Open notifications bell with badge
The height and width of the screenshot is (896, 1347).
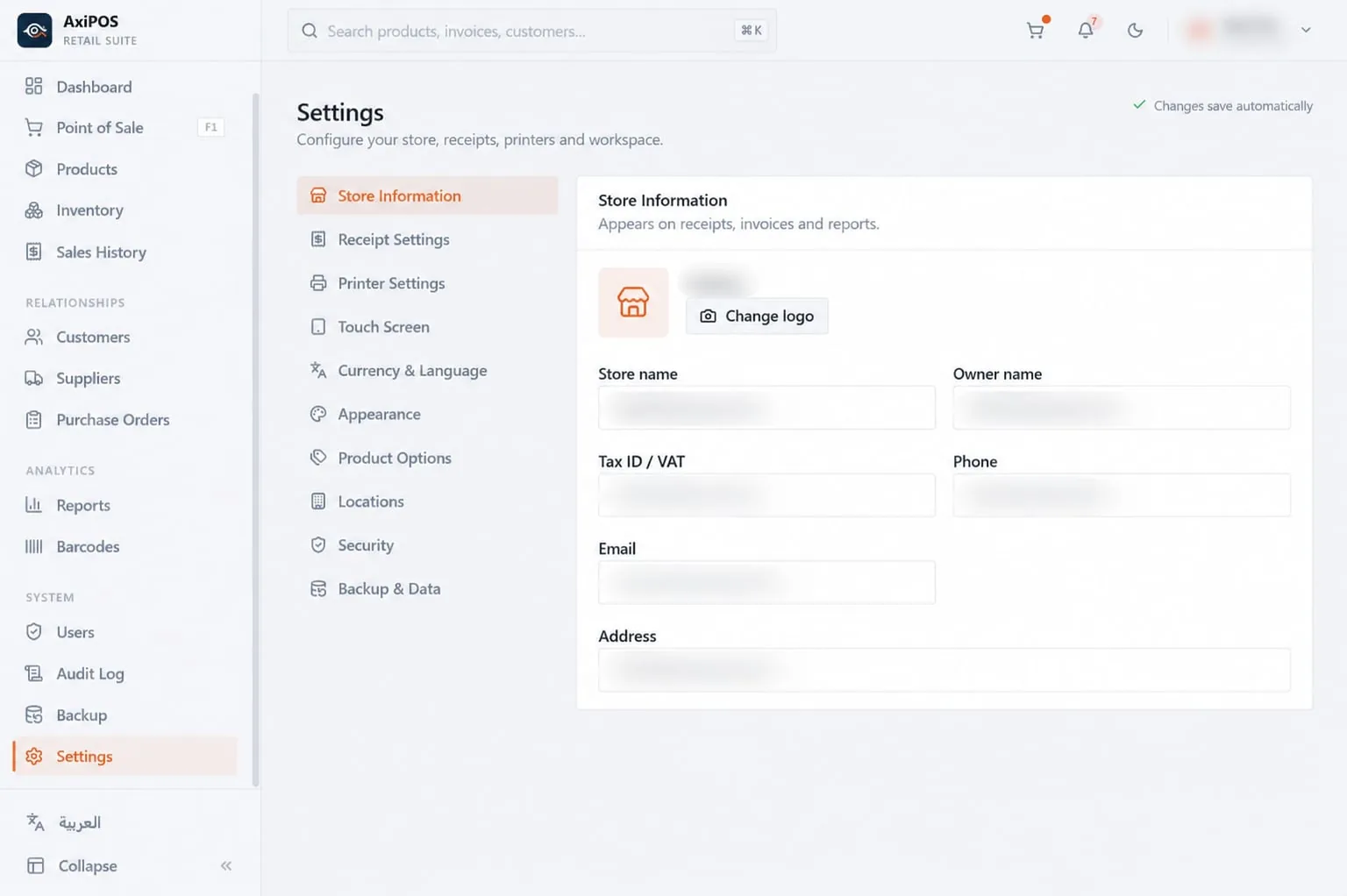coord(1086,30)
